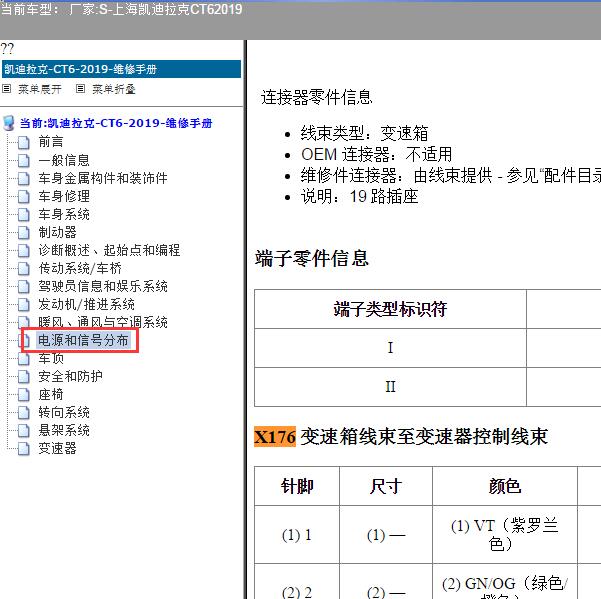
Task: Click the 菜单折叠 collapse-menu icon
Action: click(80, 89)
